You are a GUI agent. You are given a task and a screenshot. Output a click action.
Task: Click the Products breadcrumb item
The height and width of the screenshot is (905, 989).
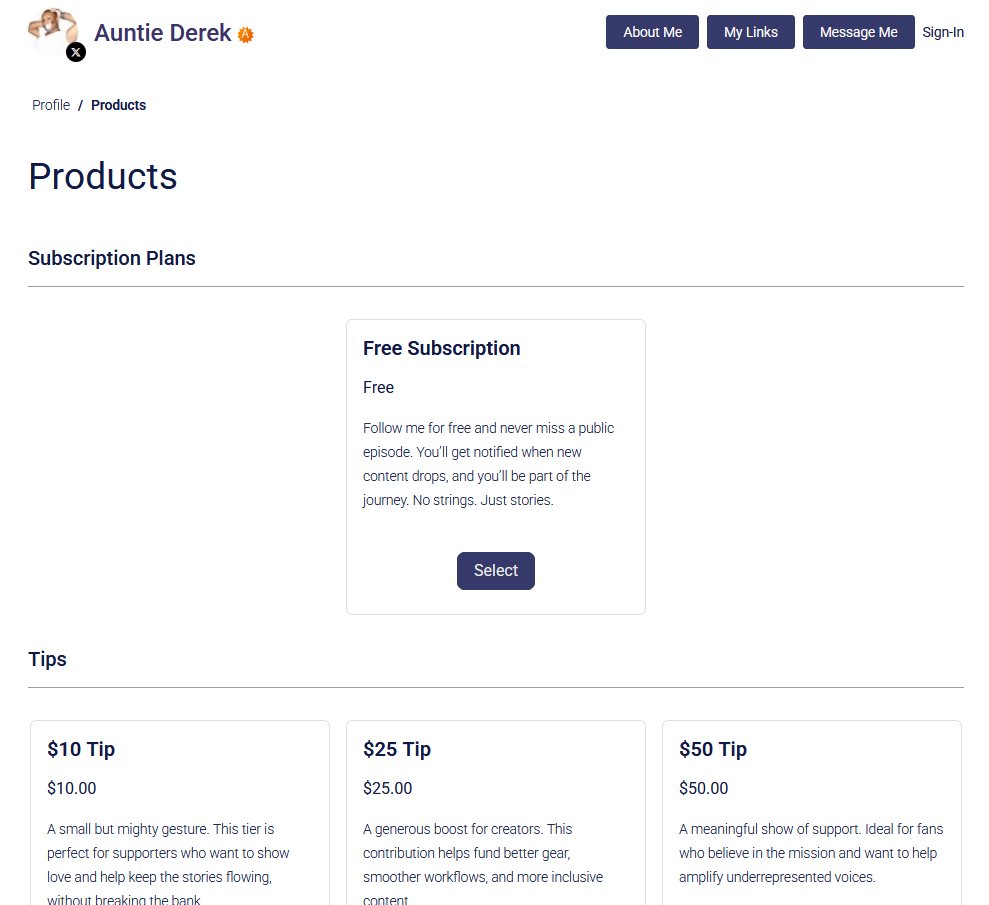coord(119,105)
